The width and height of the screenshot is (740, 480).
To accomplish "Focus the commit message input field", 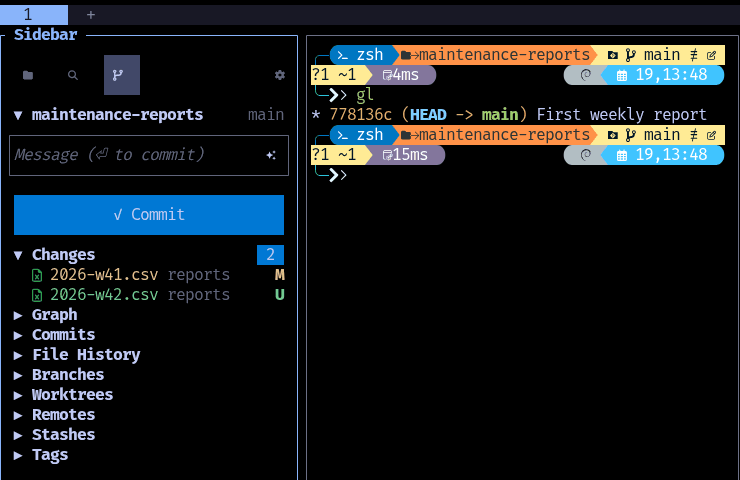I will tap(149, 155).
